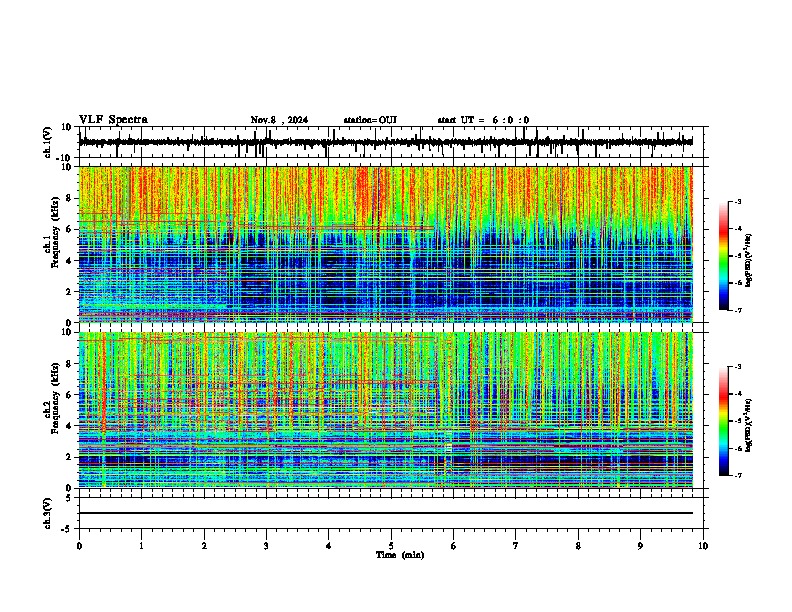792x612 pixels.
Task: Click the "ch.3(V)" axis label
Action: (48, 514)
